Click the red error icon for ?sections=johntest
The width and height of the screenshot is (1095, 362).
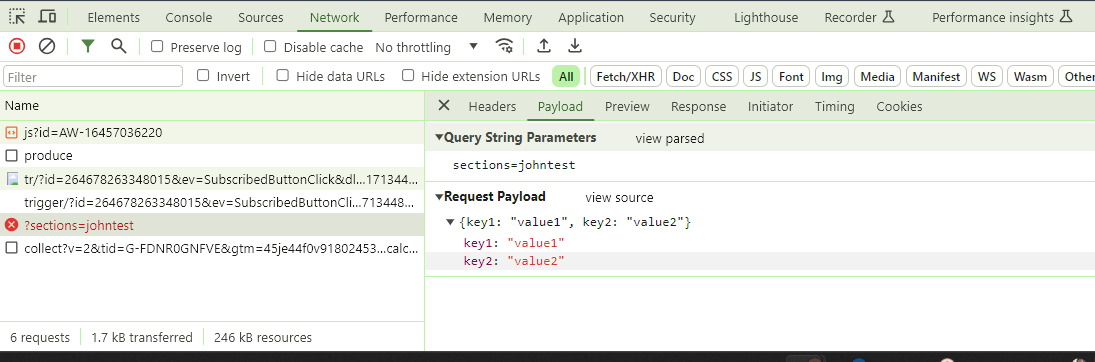(x=11, y=225)
